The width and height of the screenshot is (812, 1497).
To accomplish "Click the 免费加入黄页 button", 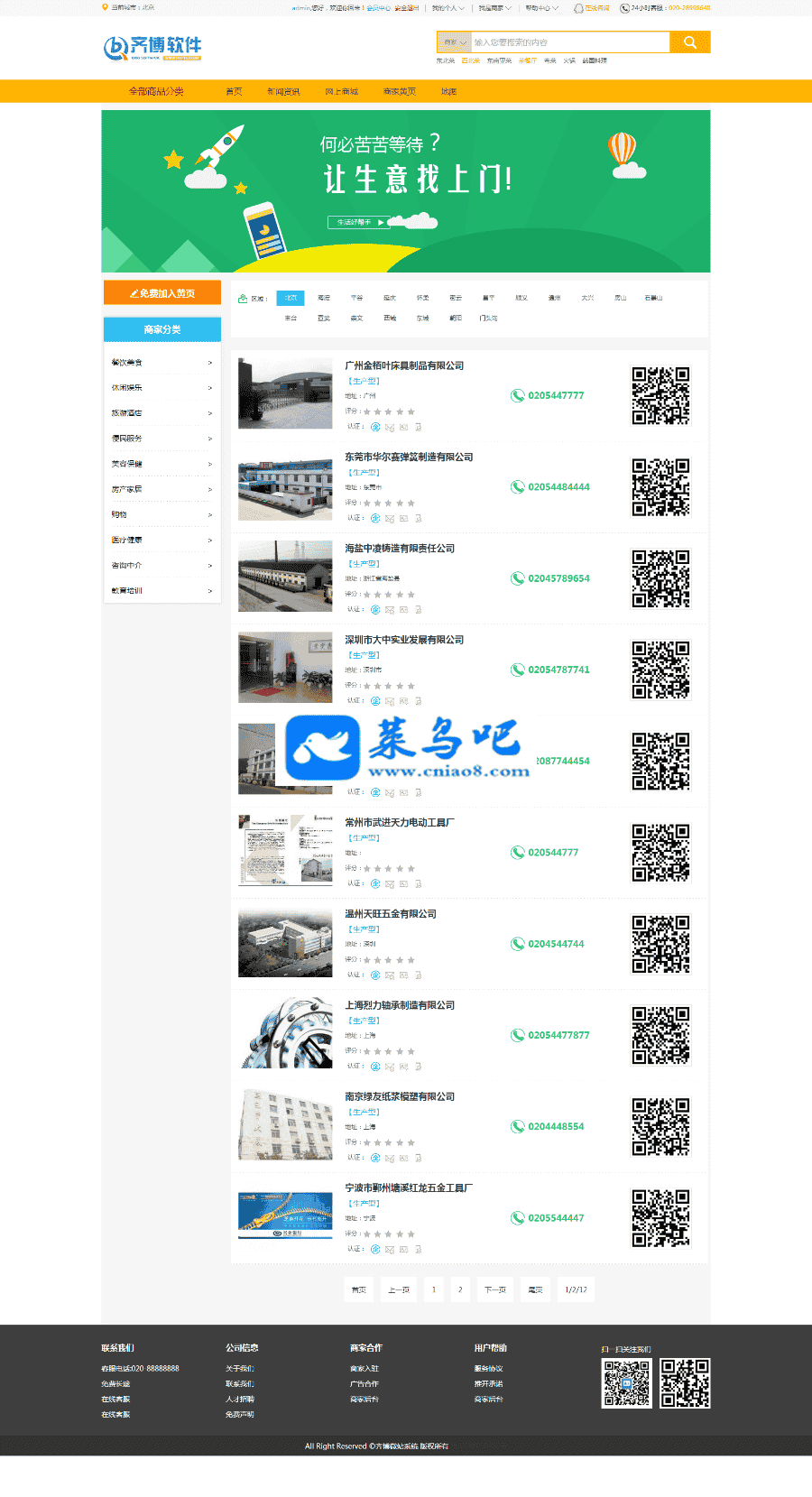I will [x=162, y=293].
